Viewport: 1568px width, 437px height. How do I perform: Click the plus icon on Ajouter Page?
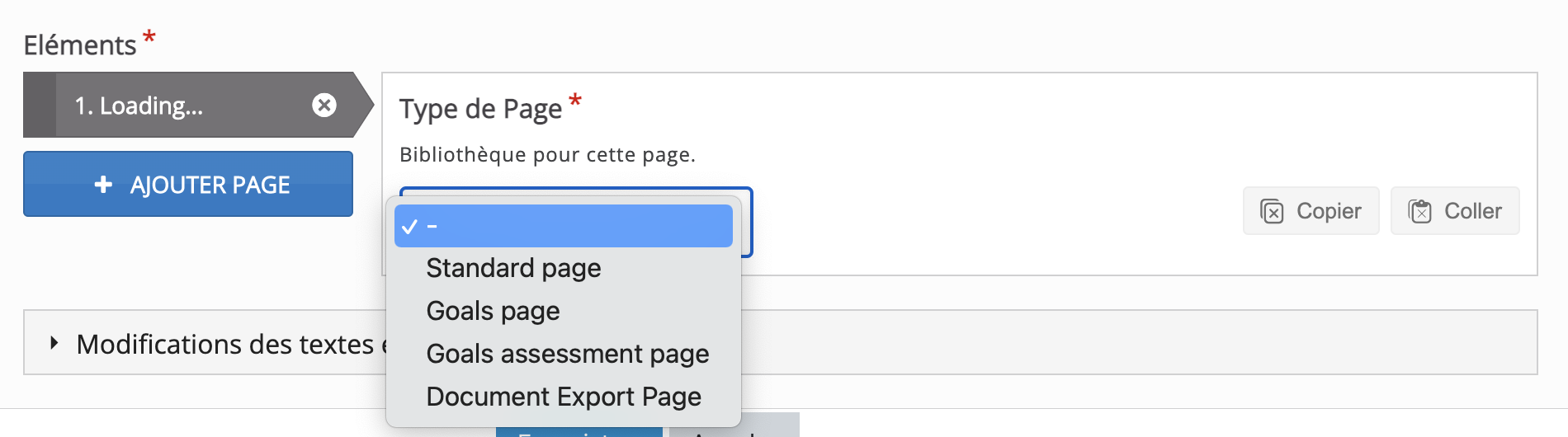[x=103, y=185]
